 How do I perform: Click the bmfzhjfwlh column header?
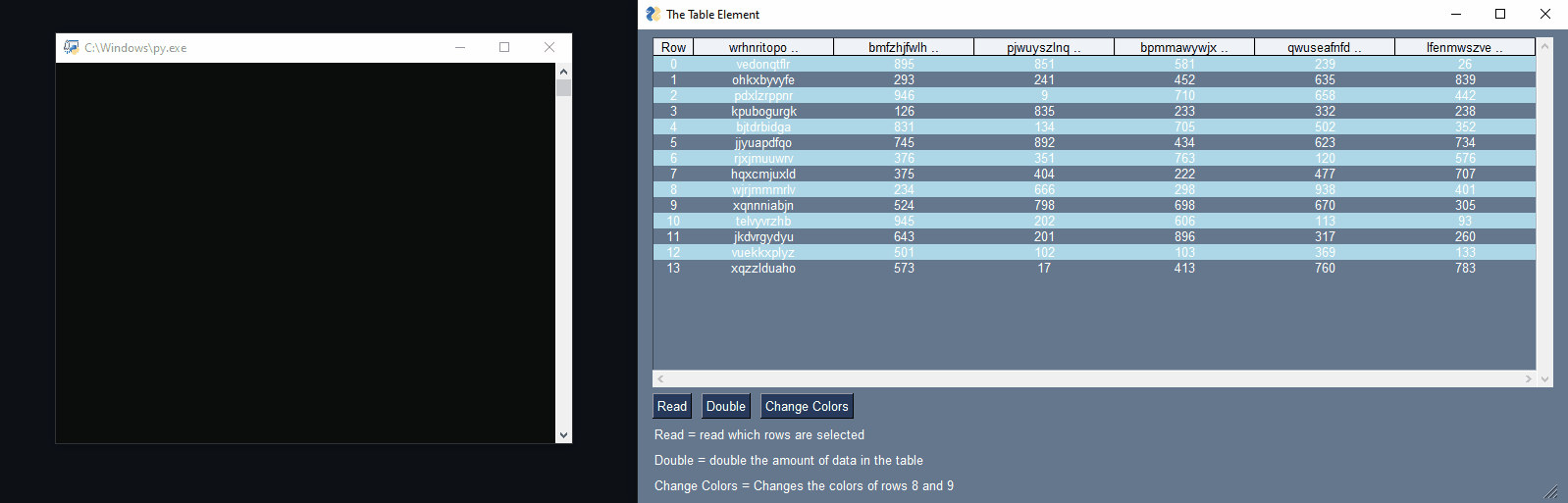[904, 47]
